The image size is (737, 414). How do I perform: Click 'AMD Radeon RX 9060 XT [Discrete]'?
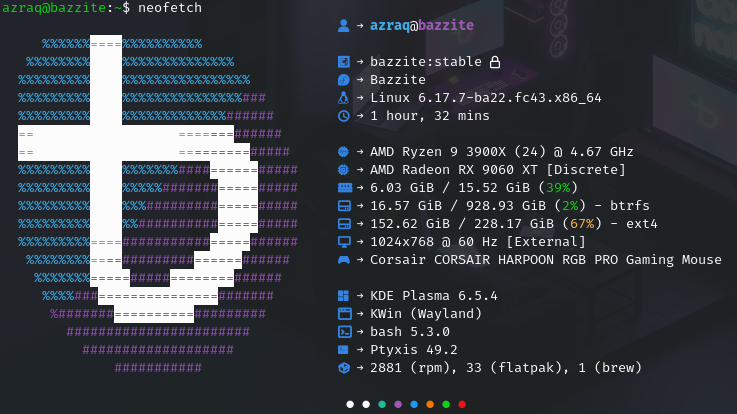[498, 170]
